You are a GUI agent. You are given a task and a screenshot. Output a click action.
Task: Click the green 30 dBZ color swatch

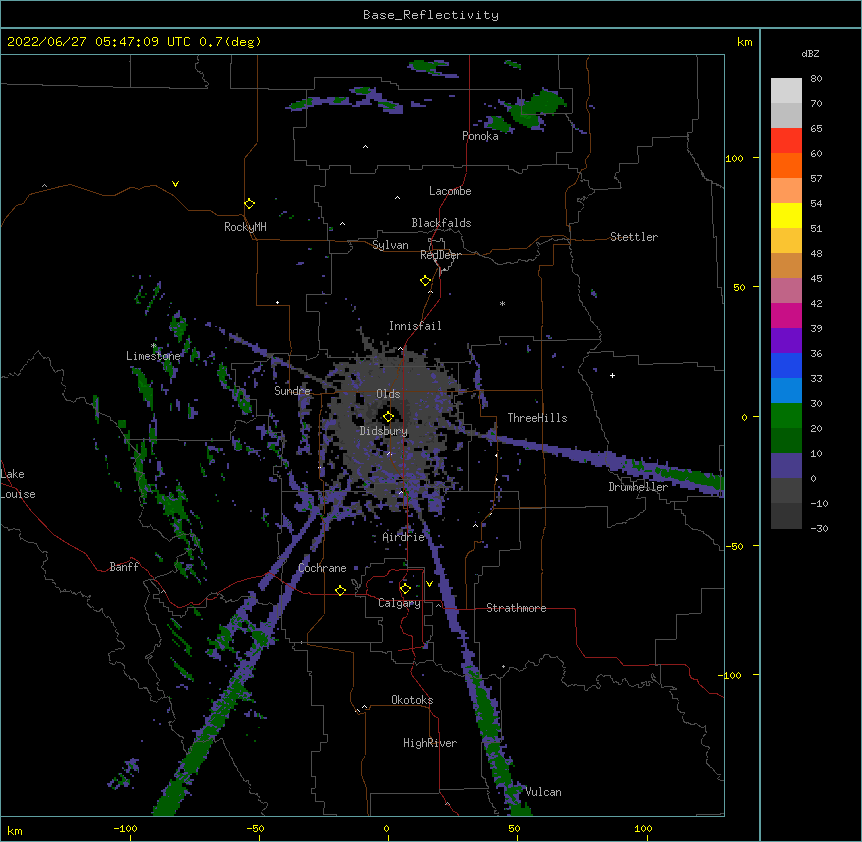coord(786,416)
